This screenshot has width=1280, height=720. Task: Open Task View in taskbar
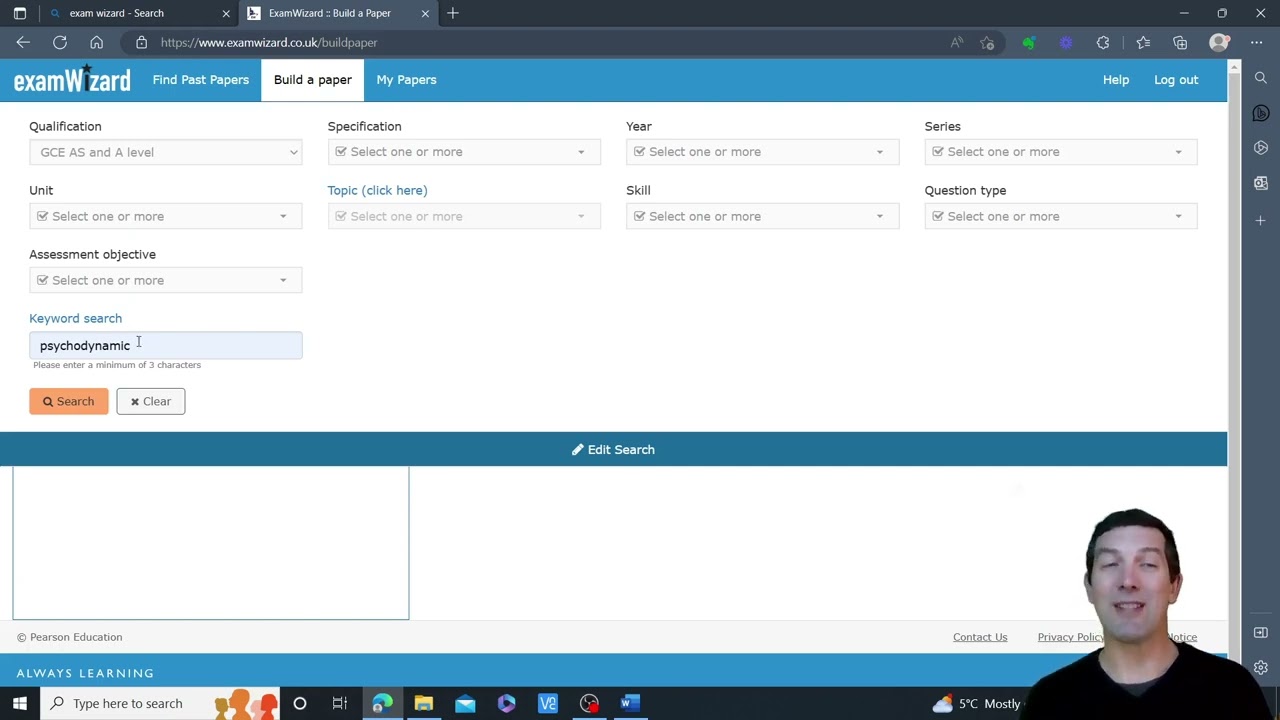[340, 704]
